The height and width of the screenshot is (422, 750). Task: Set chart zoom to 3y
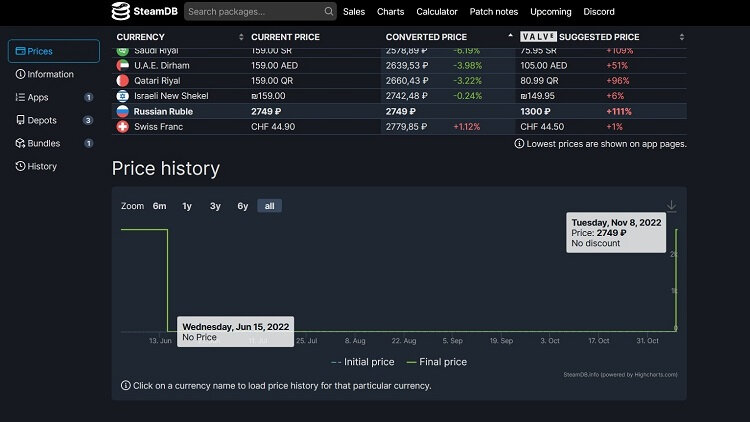(x=215, y=206)
